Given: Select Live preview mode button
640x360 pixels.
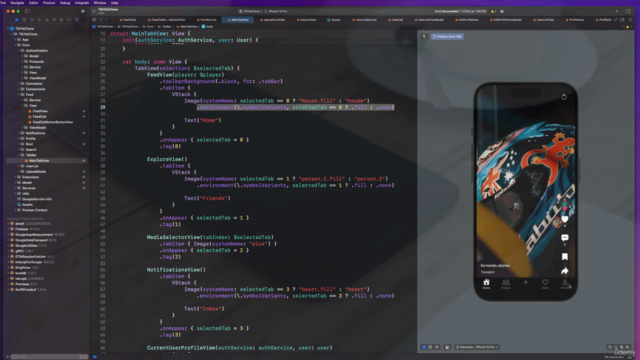Looking at the screenshot, I should [x=424, y=347].
